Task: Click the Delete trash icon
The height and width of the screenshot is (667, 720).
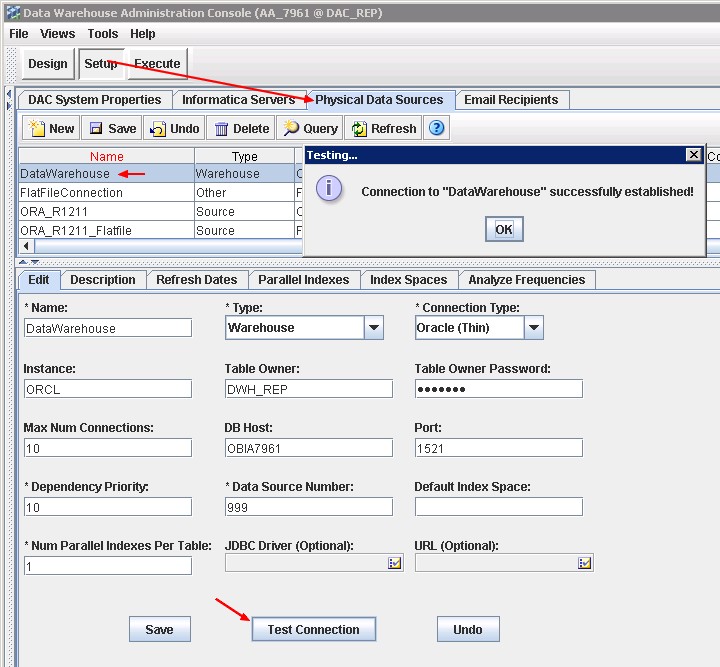Action: (x=222, y=128)
